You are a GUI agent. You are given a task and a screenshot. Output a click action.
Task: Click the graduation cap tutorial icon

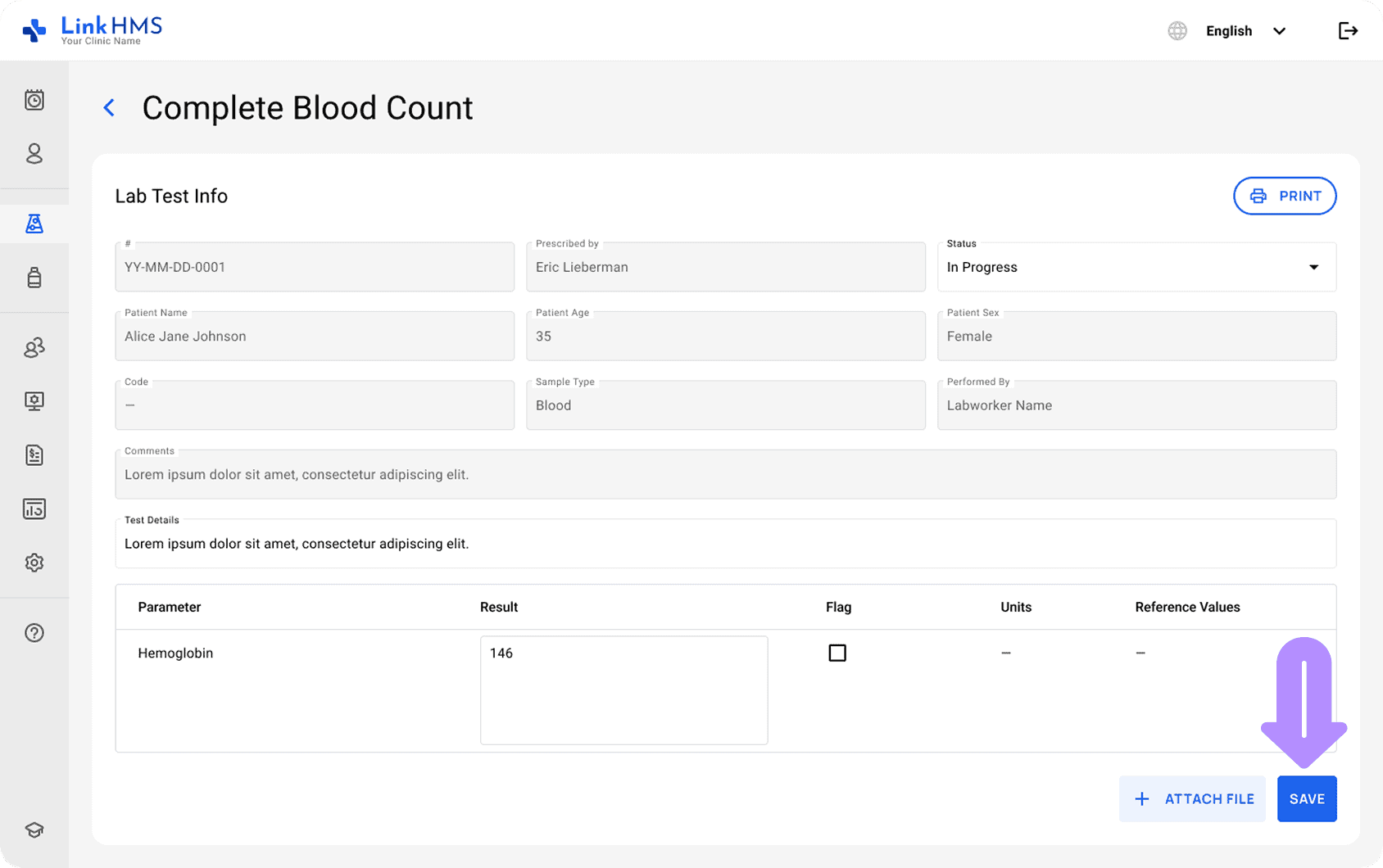(x=34, y=830)
